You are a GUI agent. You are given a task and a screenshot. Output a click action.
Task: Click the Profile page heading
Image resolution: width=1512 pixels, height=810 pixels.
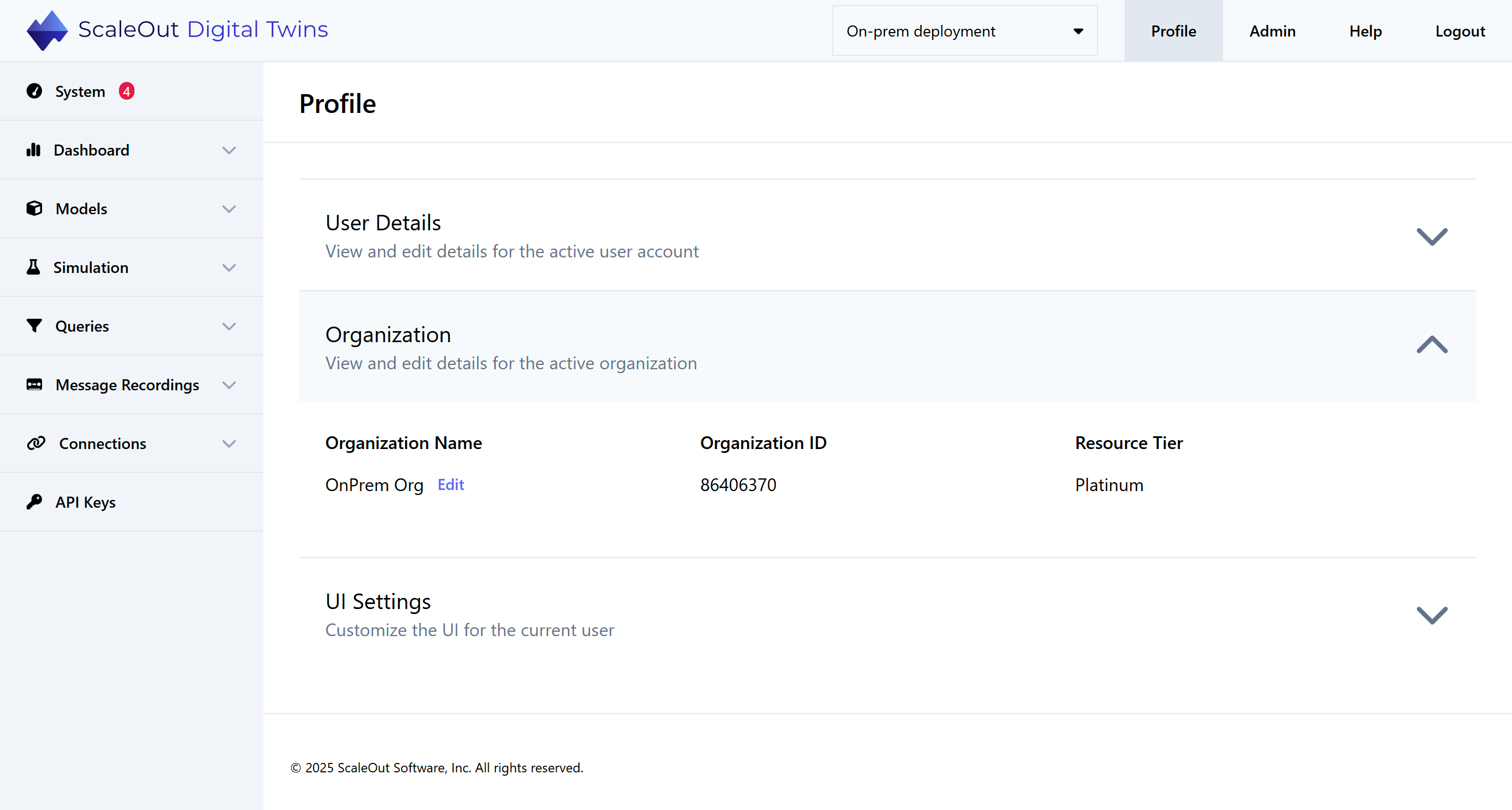click(338, 104)
